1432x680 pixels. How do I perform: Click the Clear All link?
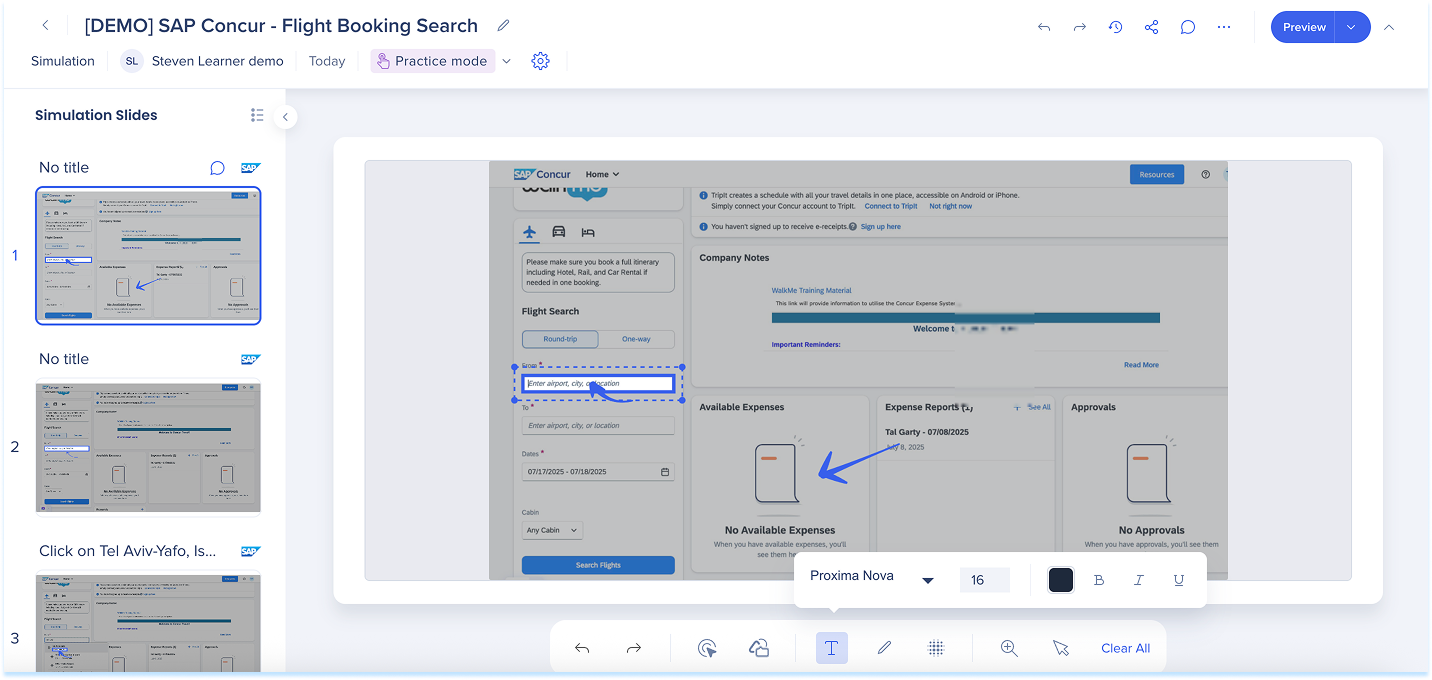coord(1125,648)
